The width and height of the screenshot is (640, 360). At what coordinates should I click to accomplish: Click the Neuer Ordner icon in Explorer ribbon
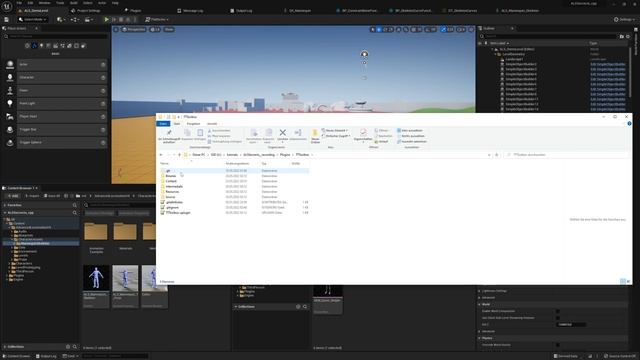point(315,133)
